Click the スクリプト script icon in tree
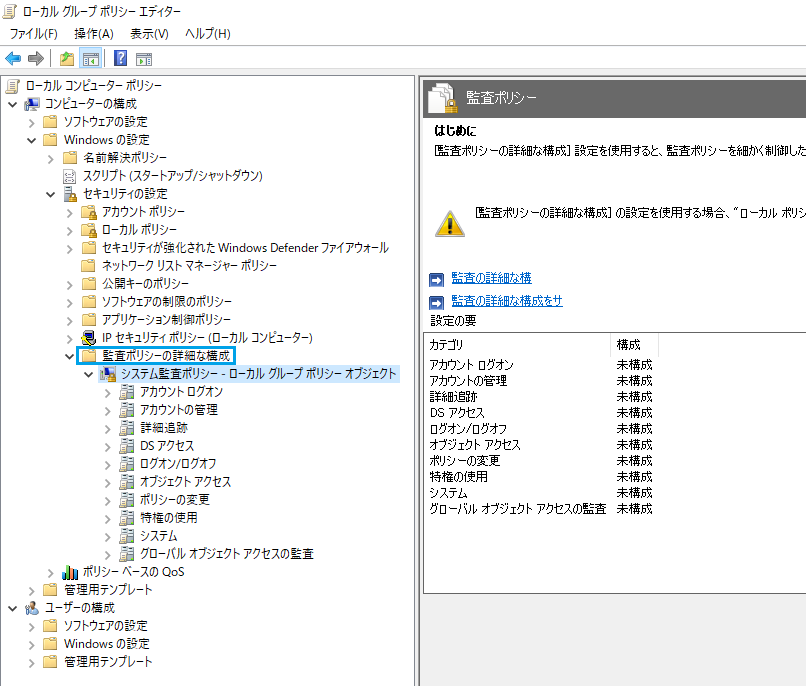 pyautogui.click(x=69, y=176)
